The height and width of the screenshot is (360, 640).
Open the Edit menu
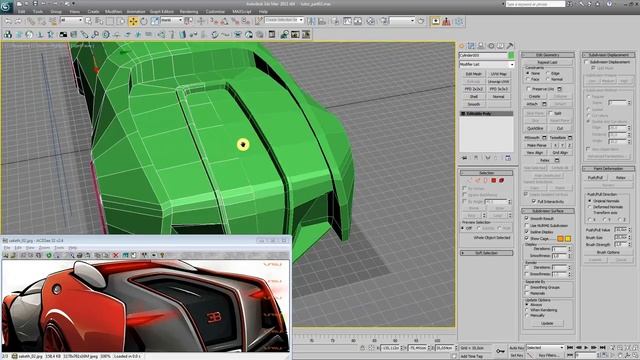click(x=22, y=11)
